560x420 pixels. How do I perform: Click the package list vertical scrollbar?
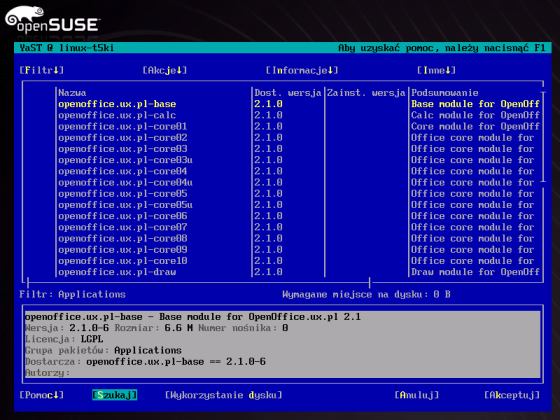pyautogui.click(x=543, y=137)
